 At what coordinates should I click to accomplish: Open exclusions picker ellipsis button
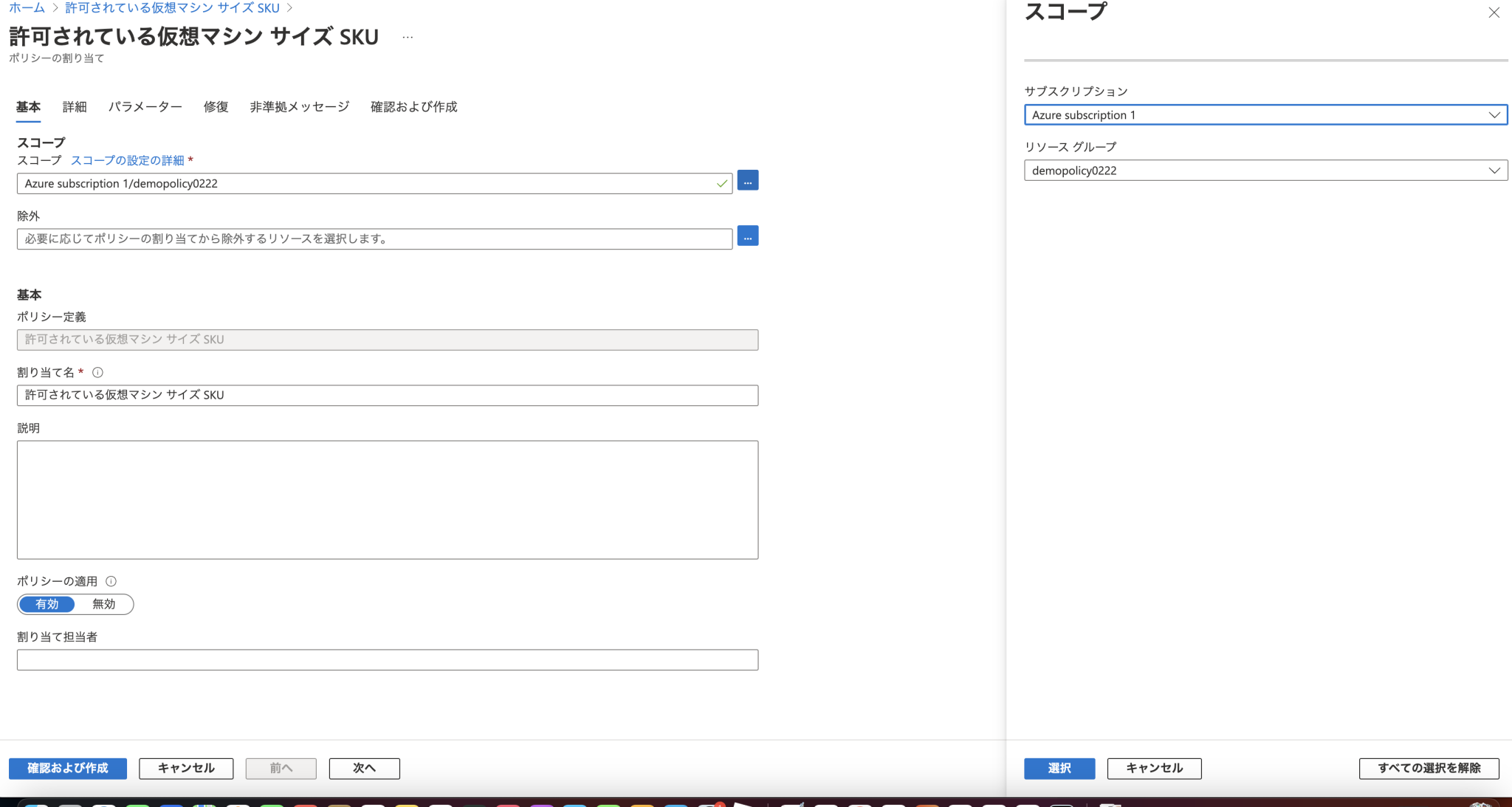click(747, 236)
